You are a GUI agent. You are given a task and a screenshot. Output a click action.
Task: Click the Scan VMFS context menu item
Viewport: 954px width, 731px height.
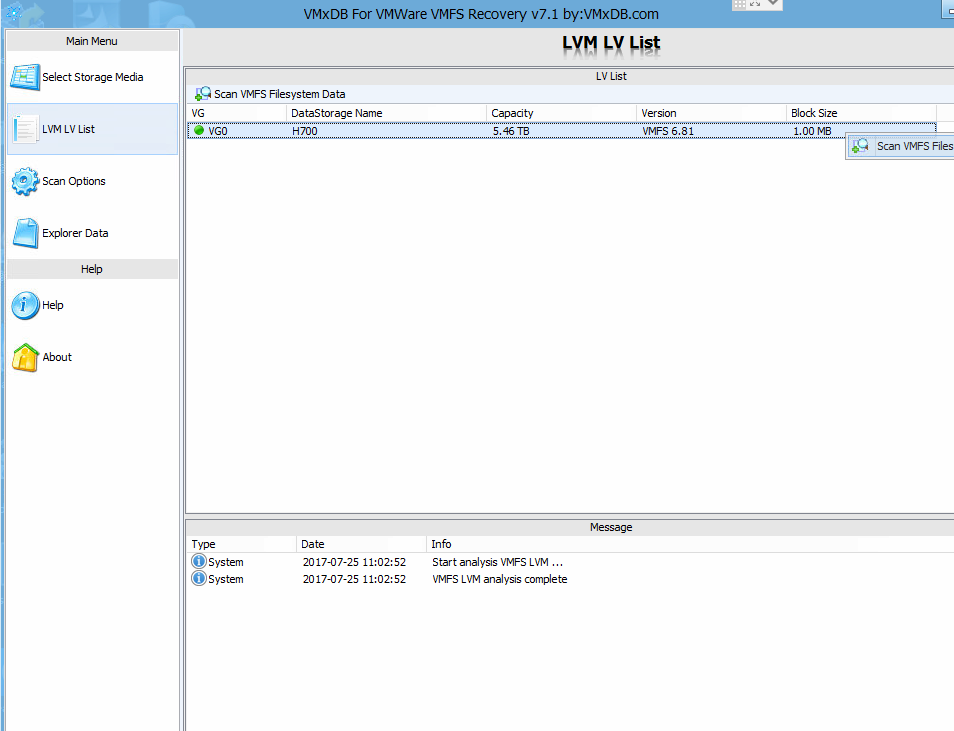900,146
